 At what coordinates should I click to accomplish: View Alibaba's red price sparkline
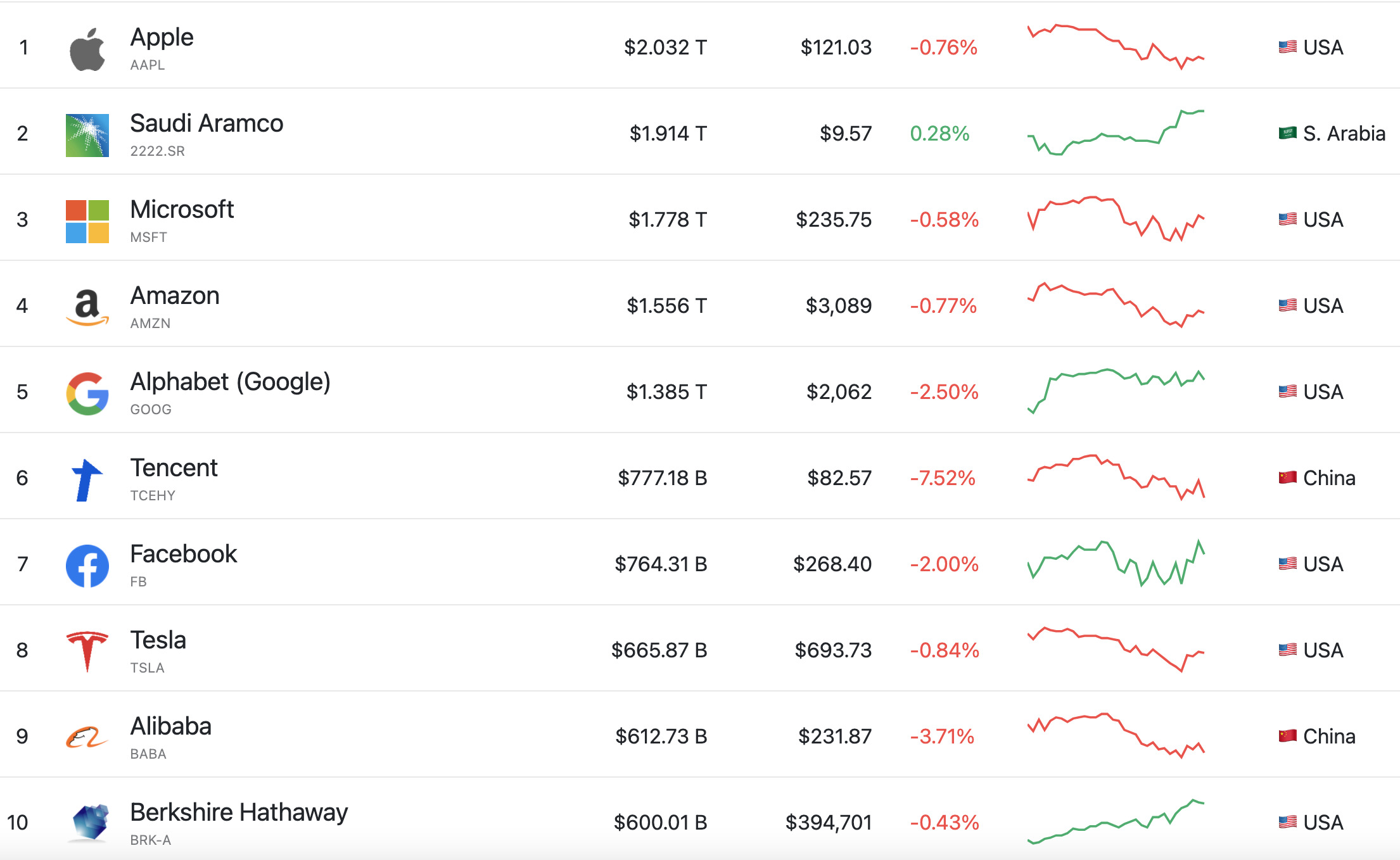point(1116,736)
